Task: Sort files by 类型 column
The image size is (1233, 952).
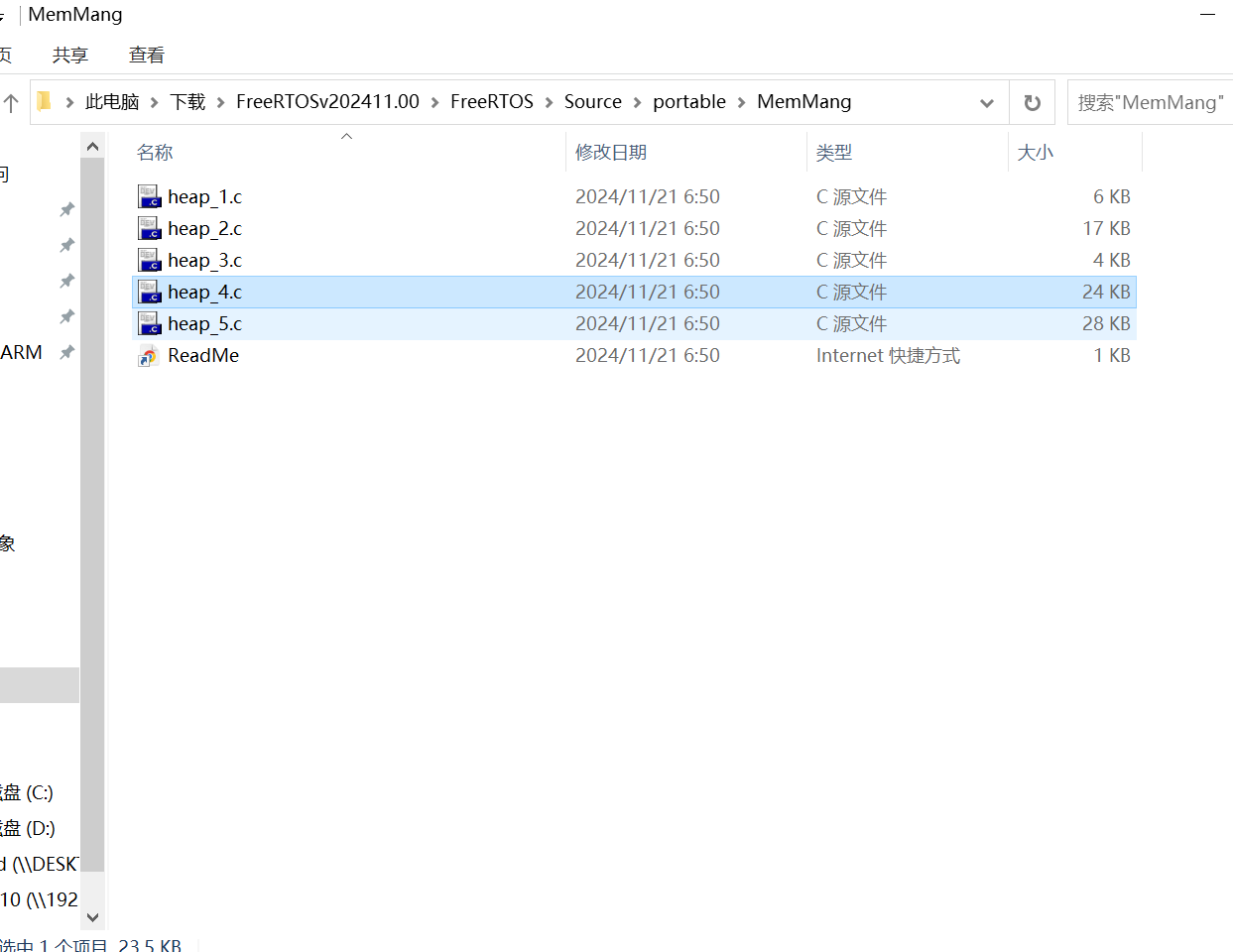Action: click(834, 152)
